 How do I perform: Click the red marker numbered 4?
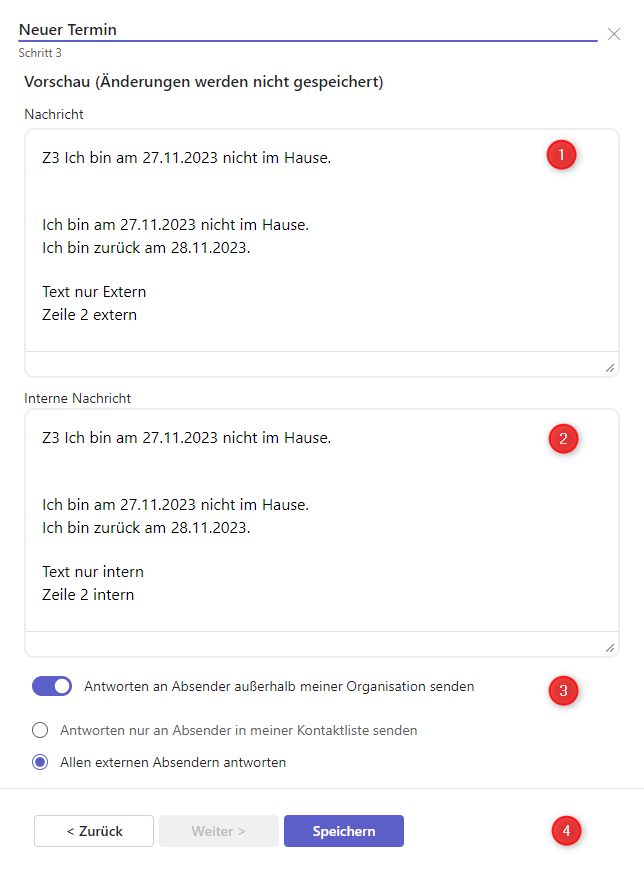(567, 830)
